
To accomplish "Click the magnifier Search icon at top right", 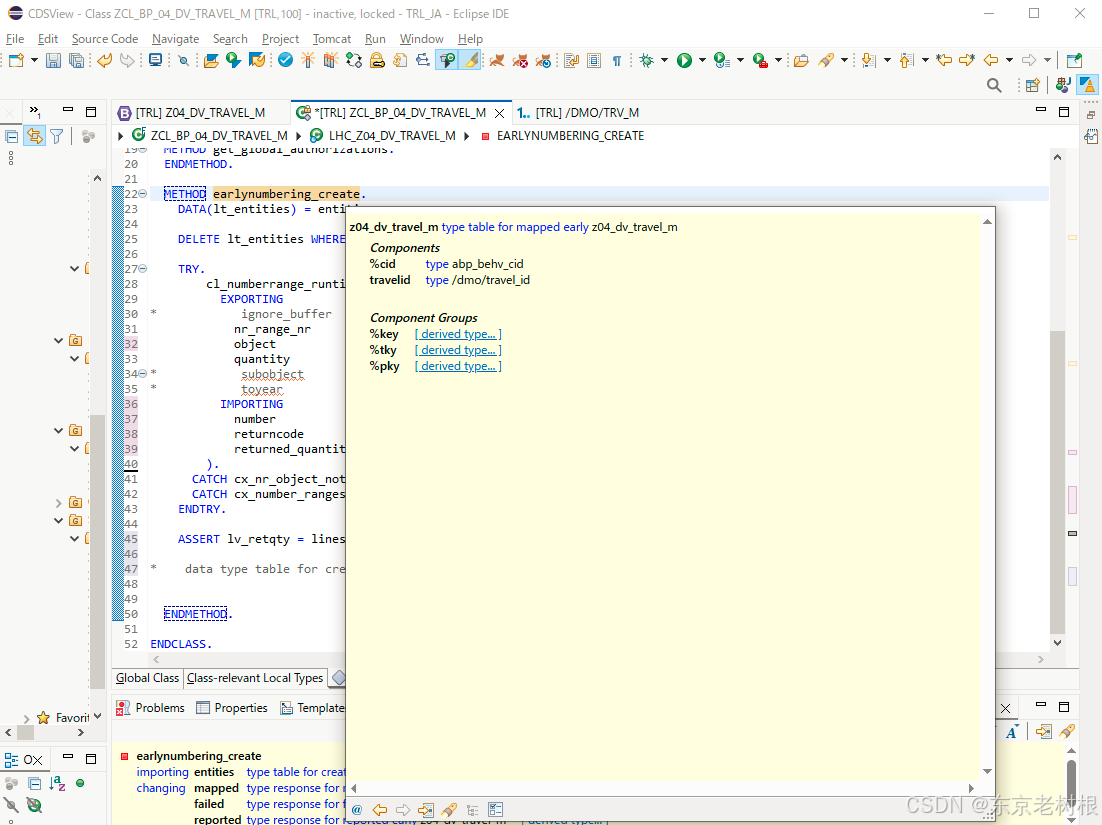I will [994, 86].
